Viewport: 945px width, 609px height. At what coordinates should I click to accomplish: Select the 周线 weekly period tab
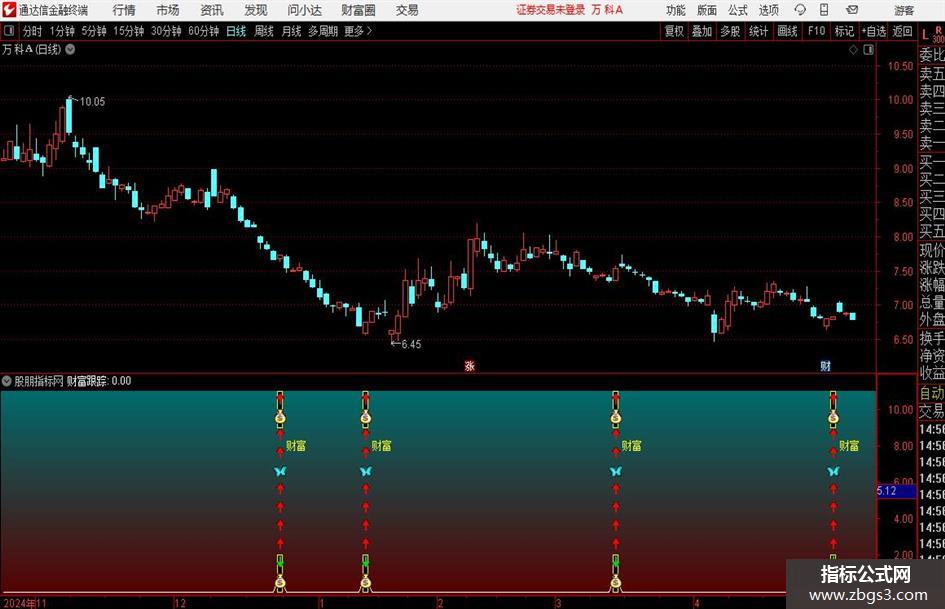tap(263, 31)
